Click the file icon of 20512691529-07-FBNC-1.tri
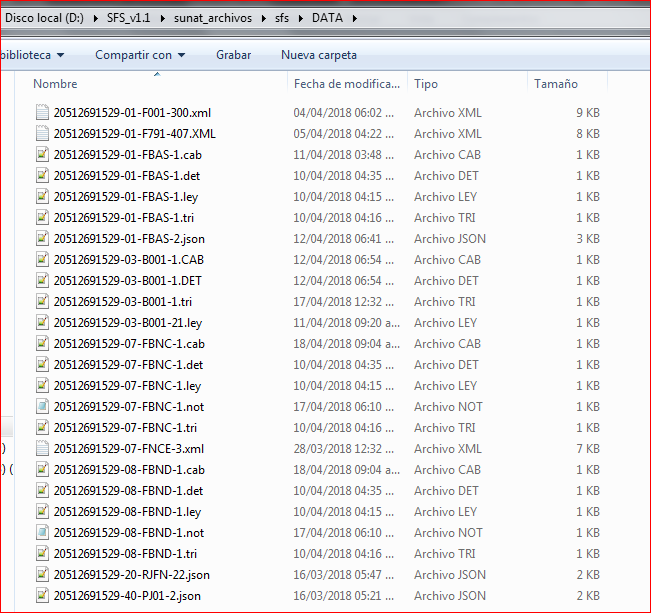Screen dimensions: 651x613 [x=42, y=428]
